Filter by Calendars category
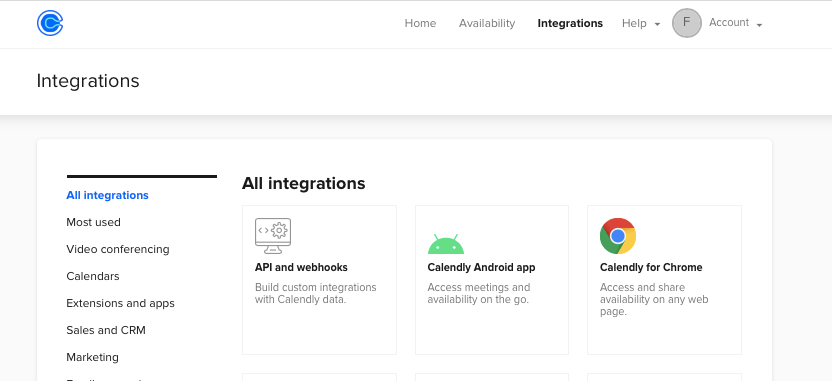Viewport: 832px width, 381px height. (93, 276)
